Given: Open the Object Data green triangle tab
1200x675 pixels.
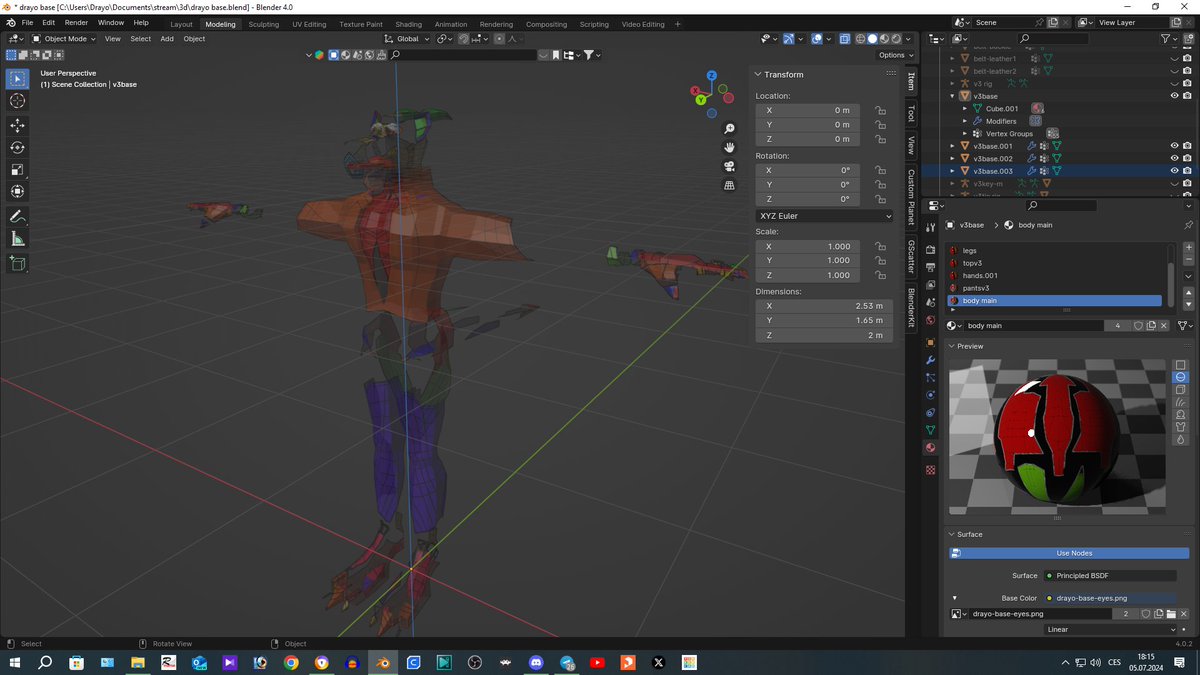Looking at the screenshot, I should pyautogui.click(x=931, y=430).
